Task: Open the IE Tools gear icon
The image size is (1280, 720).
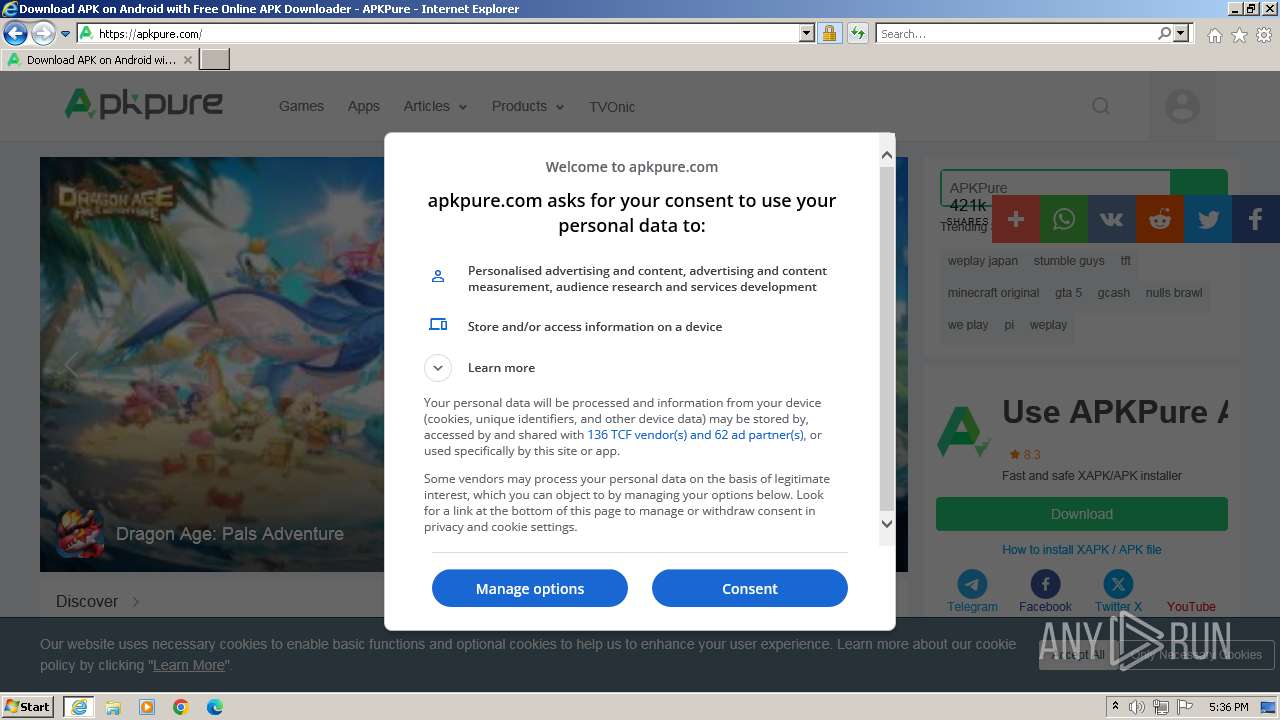Action: tap(1264, 35)
